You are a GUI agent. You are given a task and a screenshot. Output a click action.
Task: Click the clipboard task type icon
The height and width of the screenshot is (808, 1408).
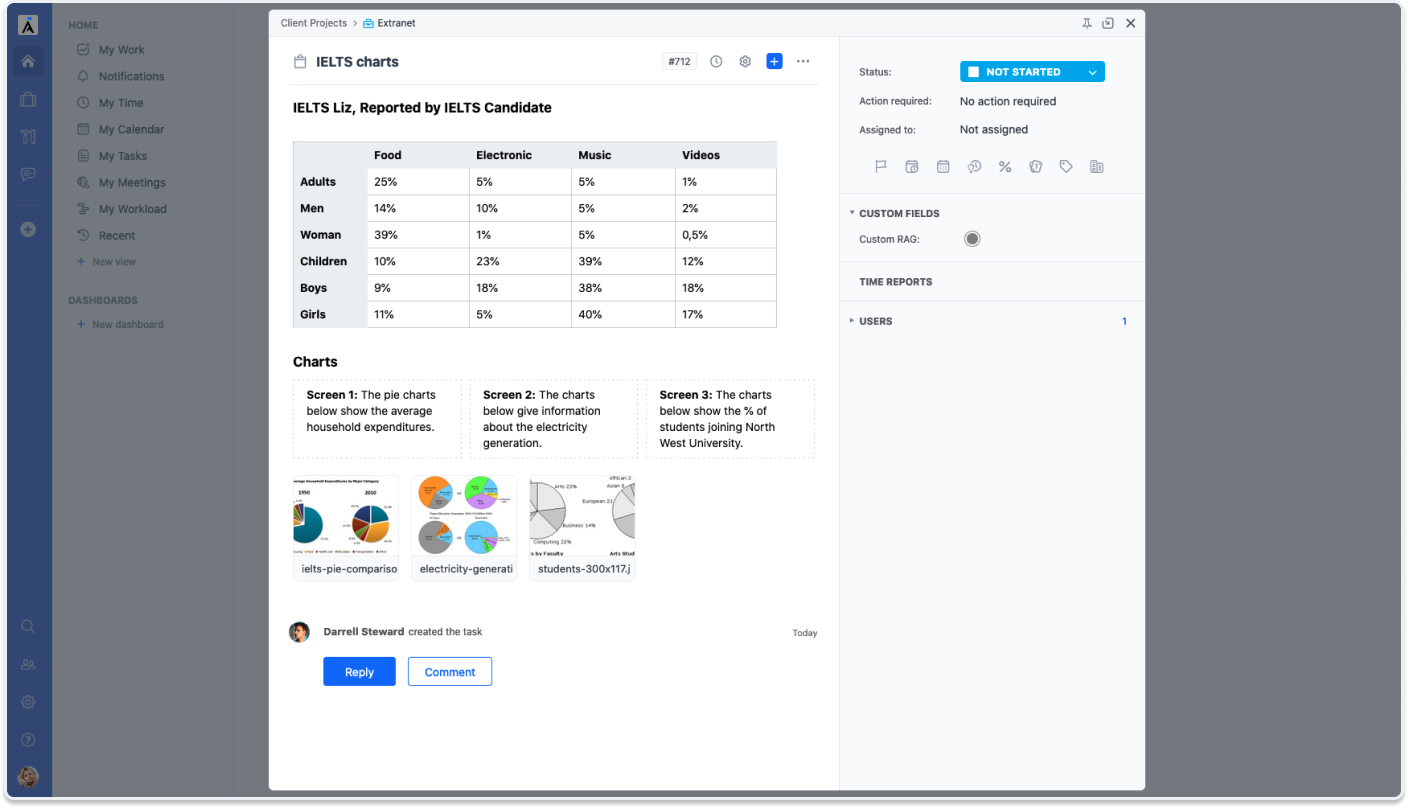(x=300, y=62)
